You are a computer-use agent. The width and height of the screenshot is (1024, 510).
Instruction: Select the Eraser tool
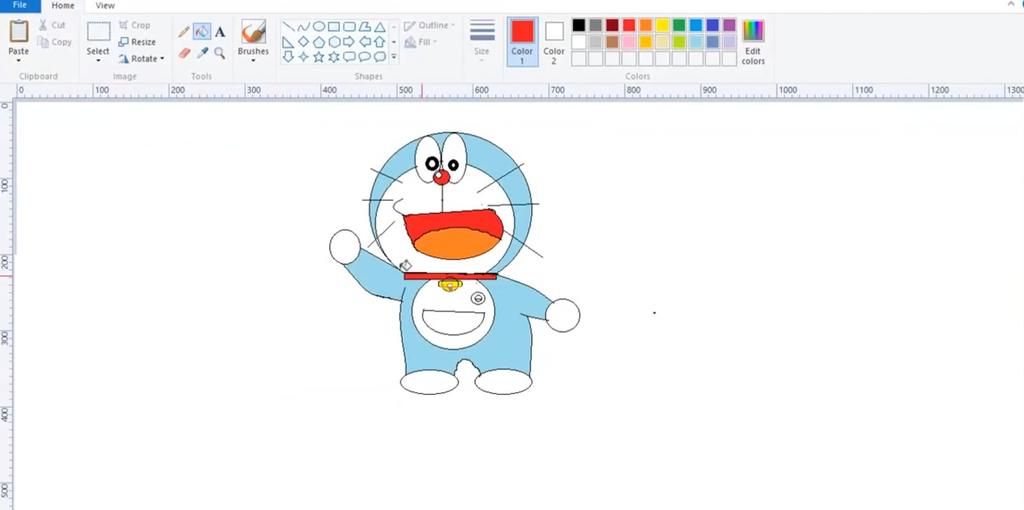tap(184, 53)
